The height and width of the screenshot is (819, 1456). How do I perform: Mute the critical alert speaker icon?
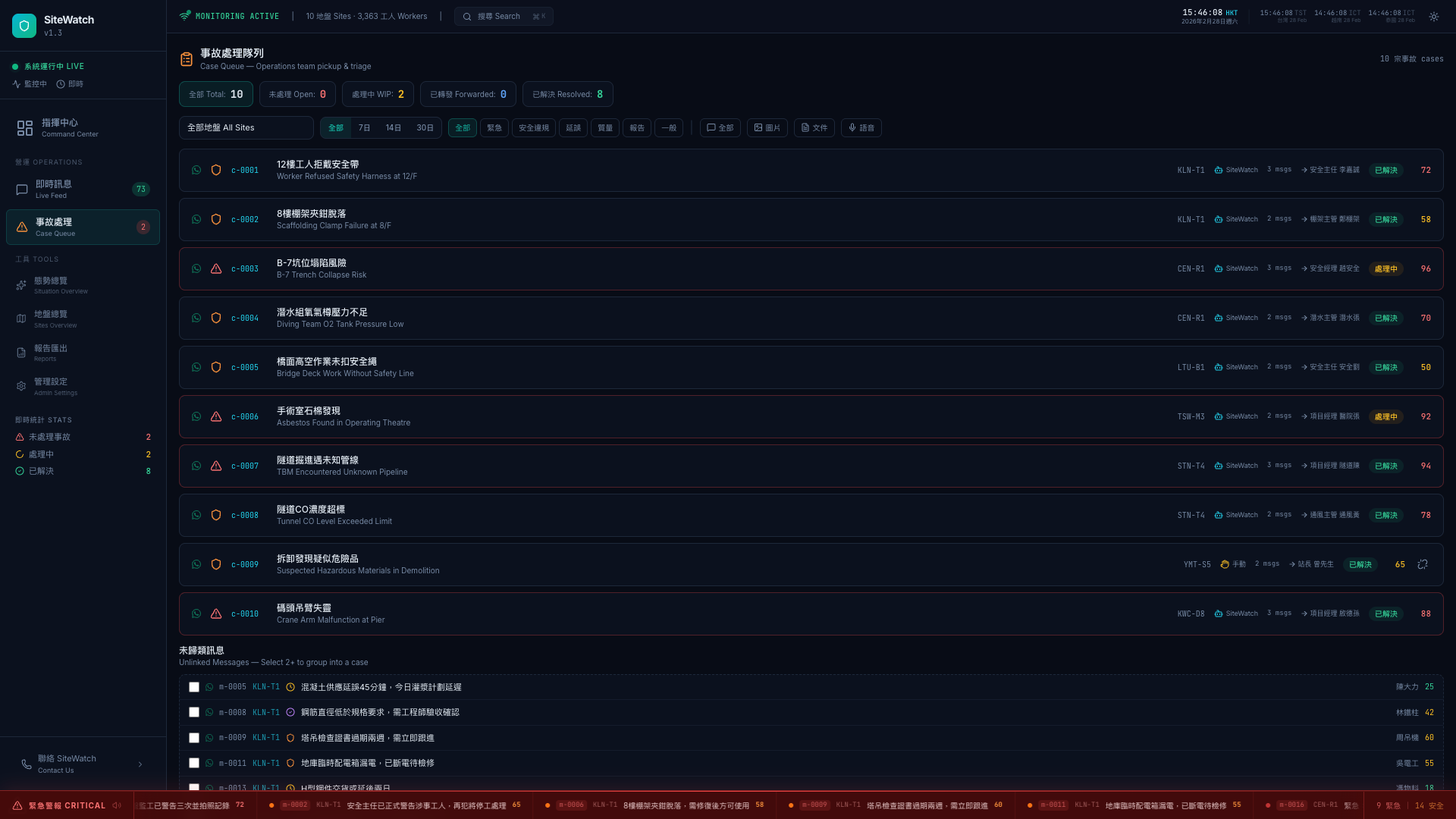pyautogui.click(x=117, y=805)
